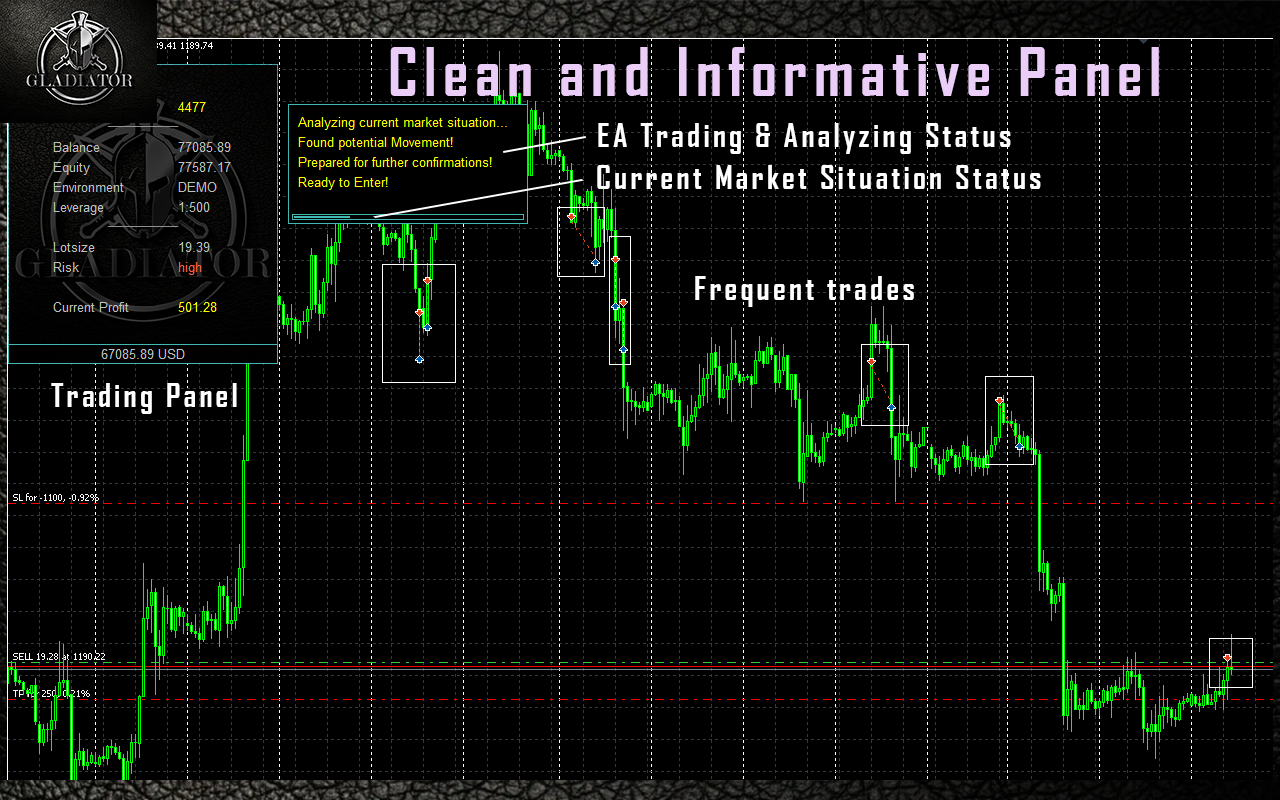
Task: Click the red sell arrow on the SELL order line
Action: click(x=1228, y=658)
